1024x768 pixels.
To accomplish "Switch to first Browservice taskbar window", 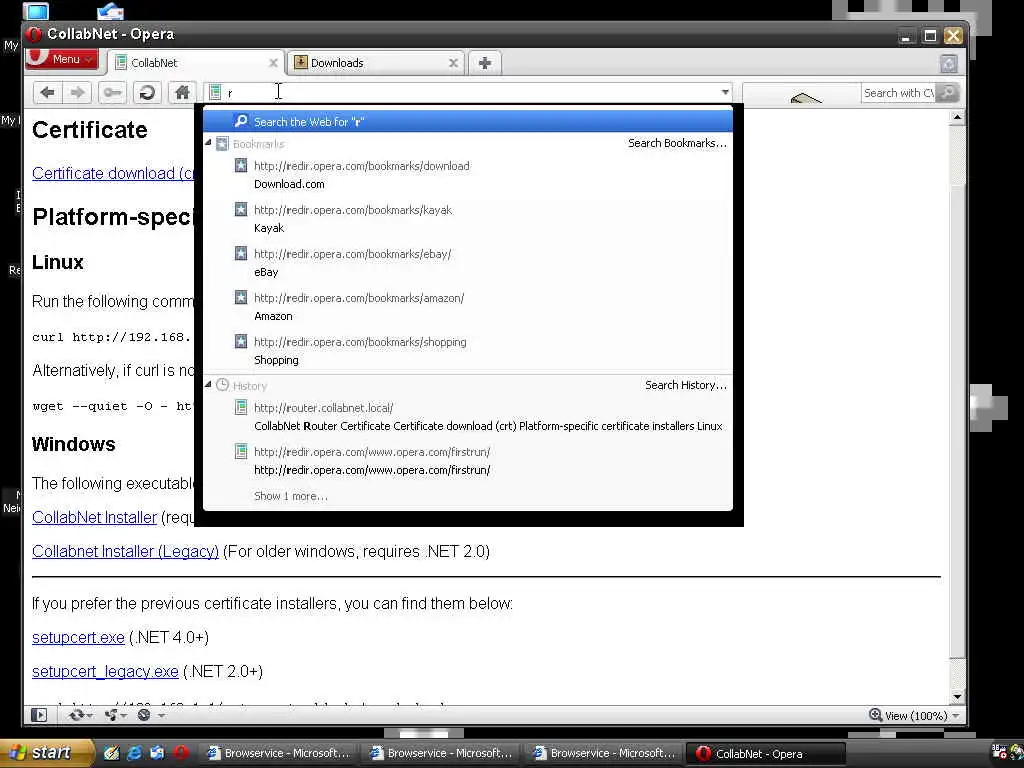I will tap(279, 753).
